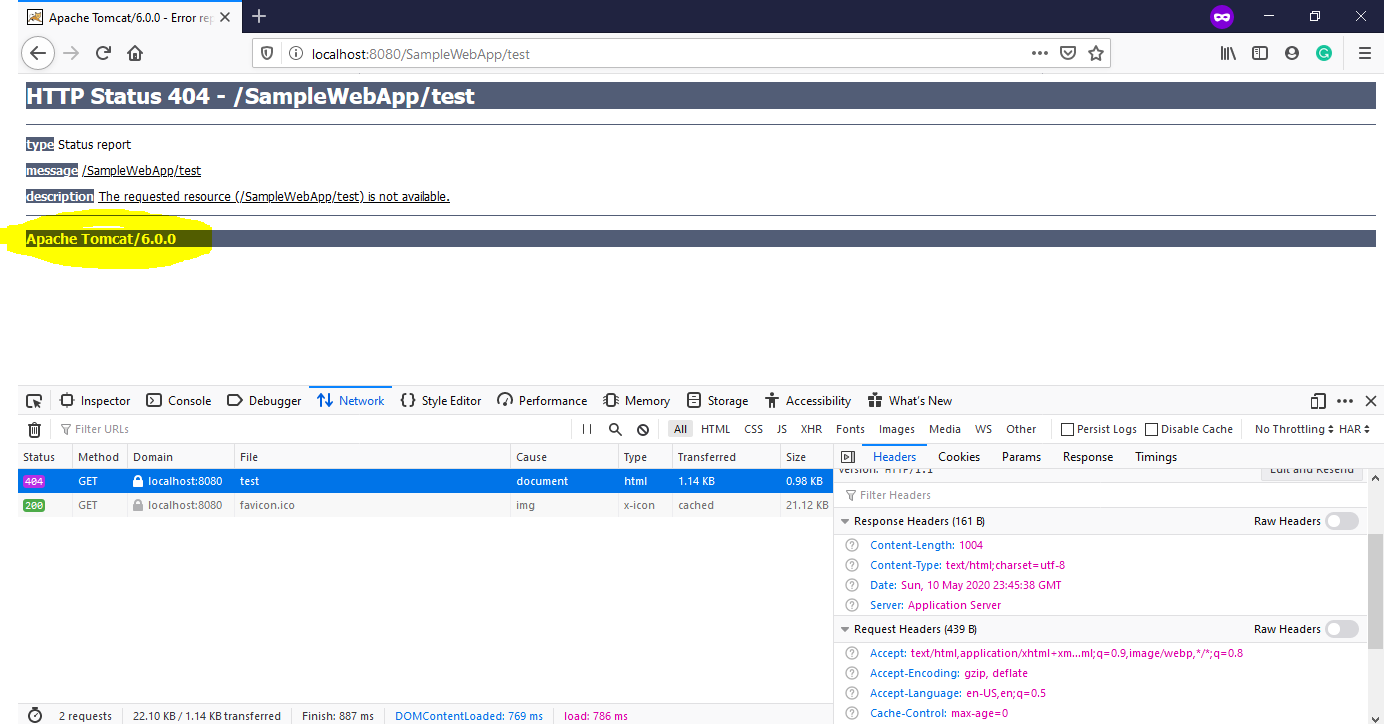Image resolution: width=1384 pixels, height=724 pixels.
Task: Click the Filter Headers input field
Action: point(1100,495)
